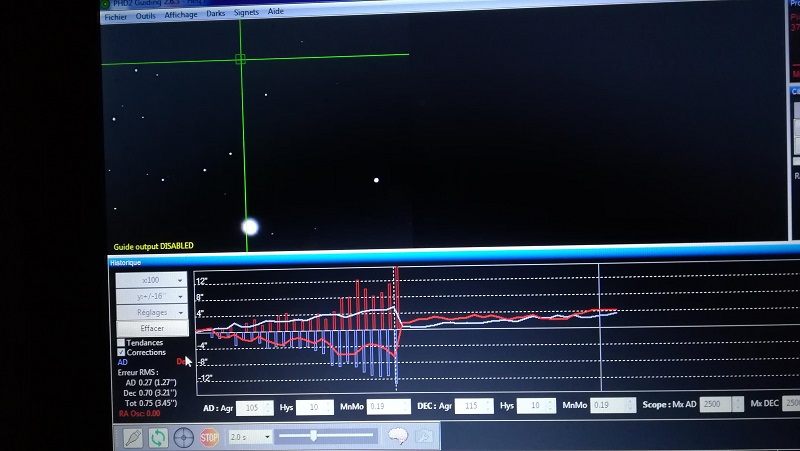Select the bright star in the image center
Image resolution: width=800 pixels, height=451 pixels.
pyautogui.click(x=377, y=180)
